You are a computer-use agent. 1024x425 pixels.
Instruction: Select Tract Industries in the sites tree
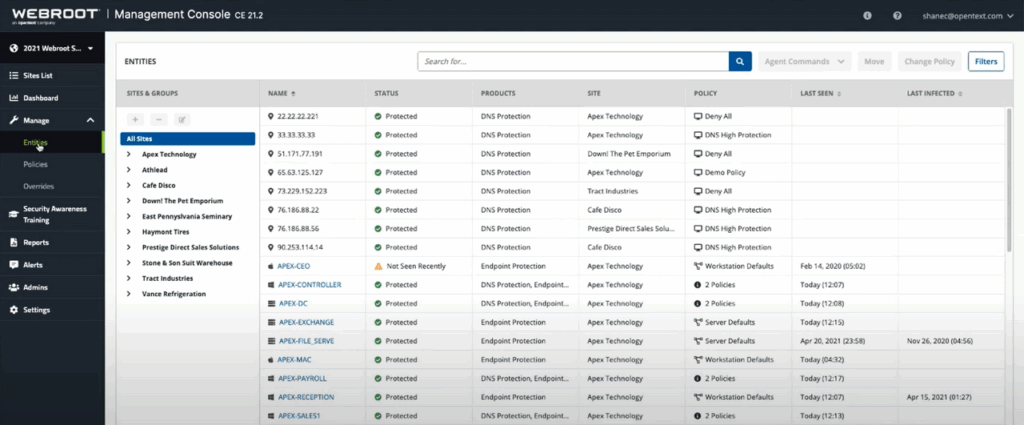[167, 278]
